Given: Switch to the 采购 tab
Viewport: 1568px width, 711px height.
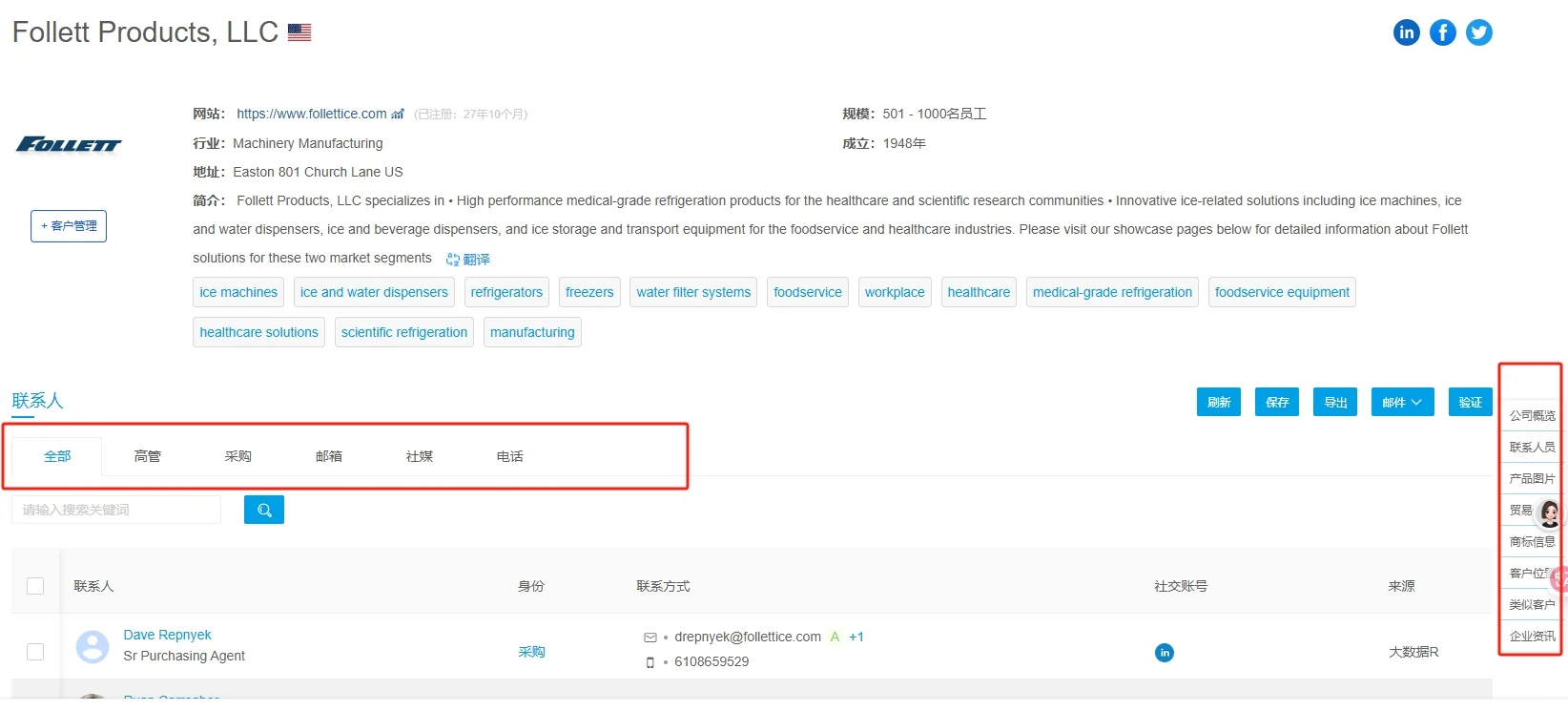Looking at the screenshot, I should pos(238,456).
